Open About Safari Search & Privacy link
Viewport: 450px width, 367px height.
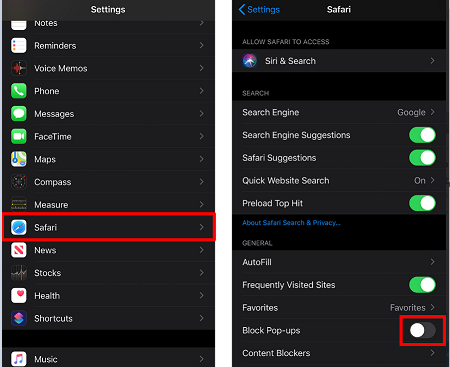pos(291,223)
